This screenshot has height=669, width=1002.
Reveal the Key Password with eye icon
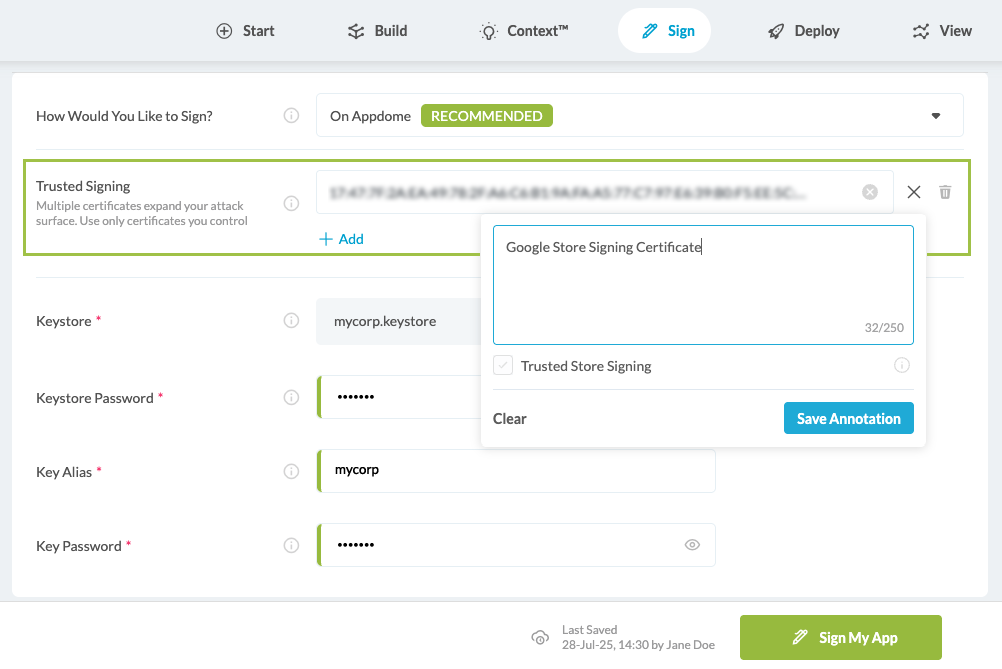point(692,545)
